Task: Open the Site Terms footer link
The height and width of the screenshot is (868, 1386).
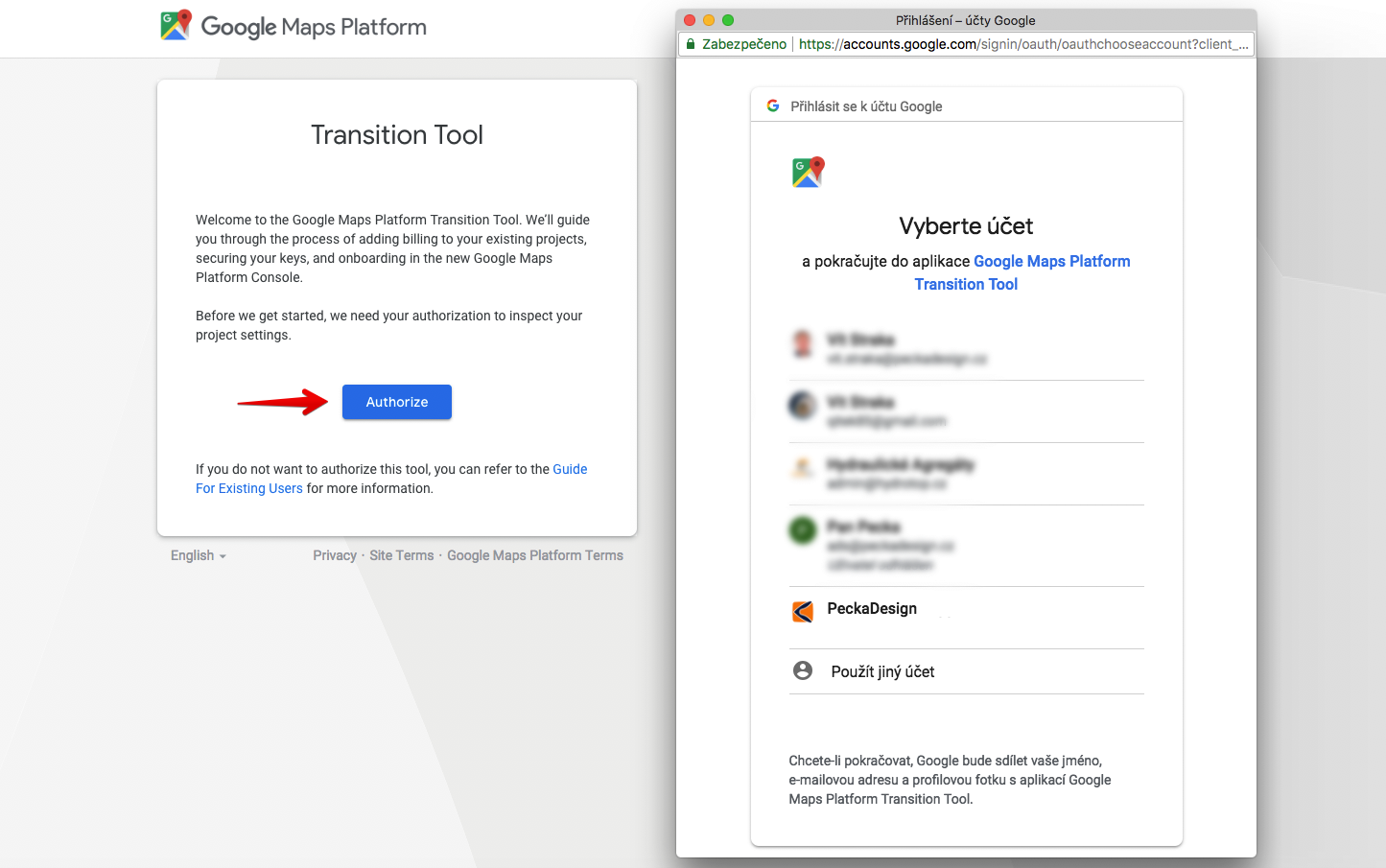Action: click(401, 555)
